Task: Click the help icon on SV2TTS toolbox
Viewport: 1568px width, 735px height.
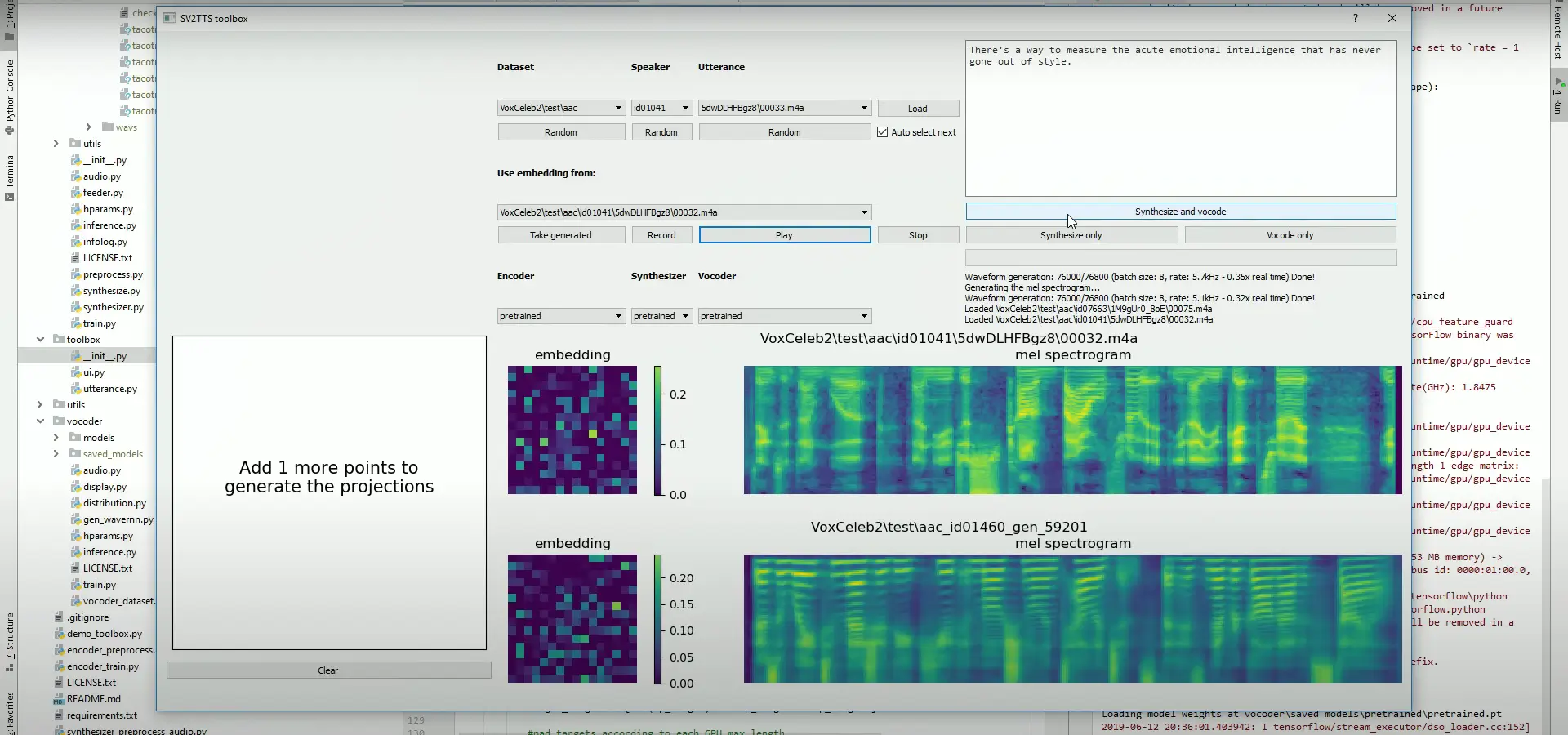Action: click(x=1356, y=18)
